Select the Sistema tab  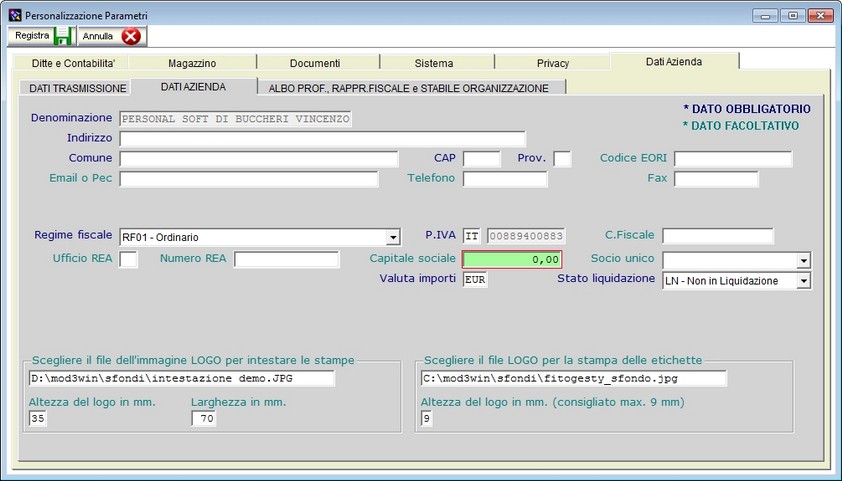434,63
